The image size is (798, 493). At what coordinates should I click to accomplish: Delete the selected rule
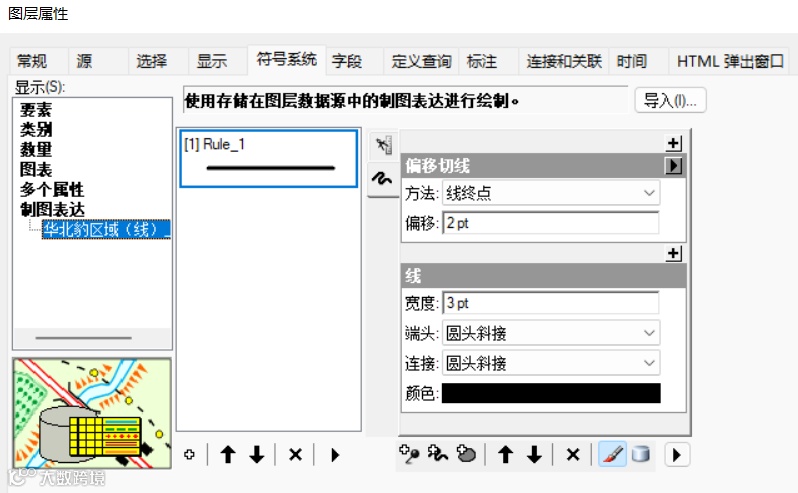(295, 454)
